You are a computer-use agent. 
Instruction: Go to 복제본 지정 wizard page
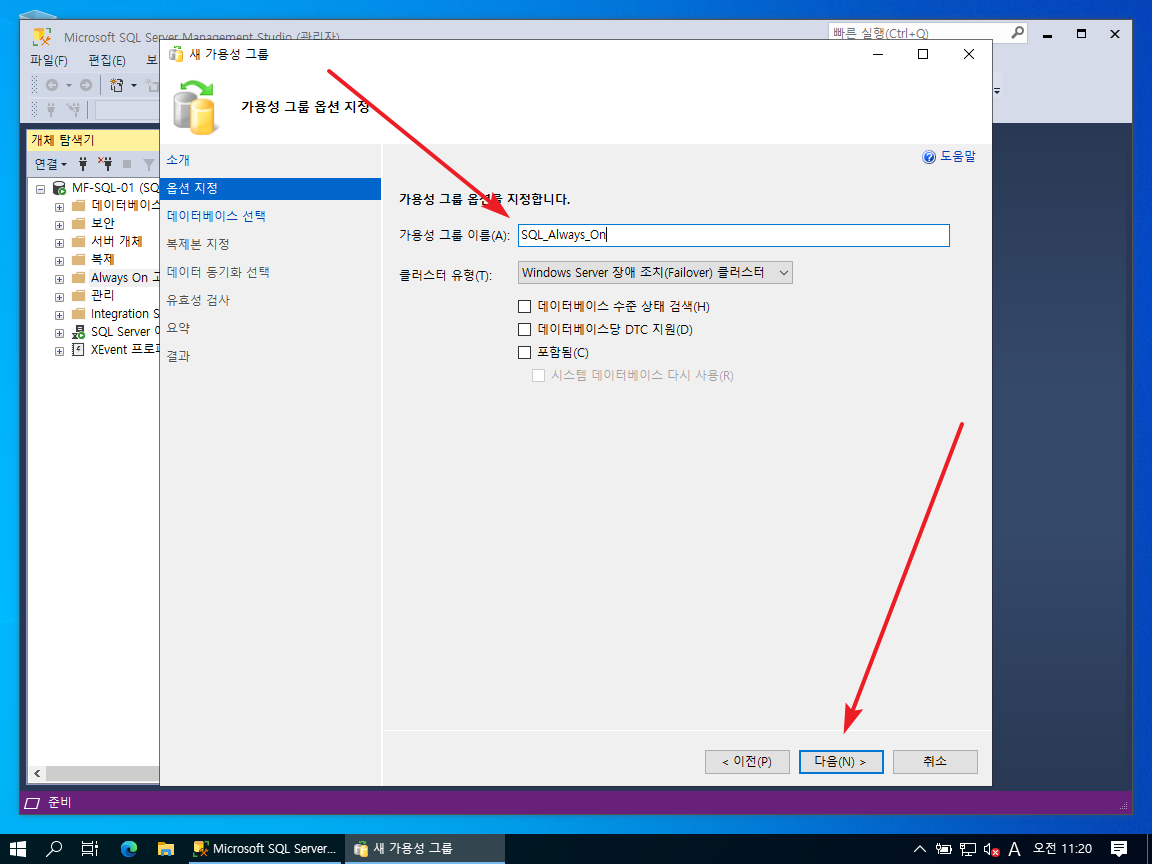[198, 244]
